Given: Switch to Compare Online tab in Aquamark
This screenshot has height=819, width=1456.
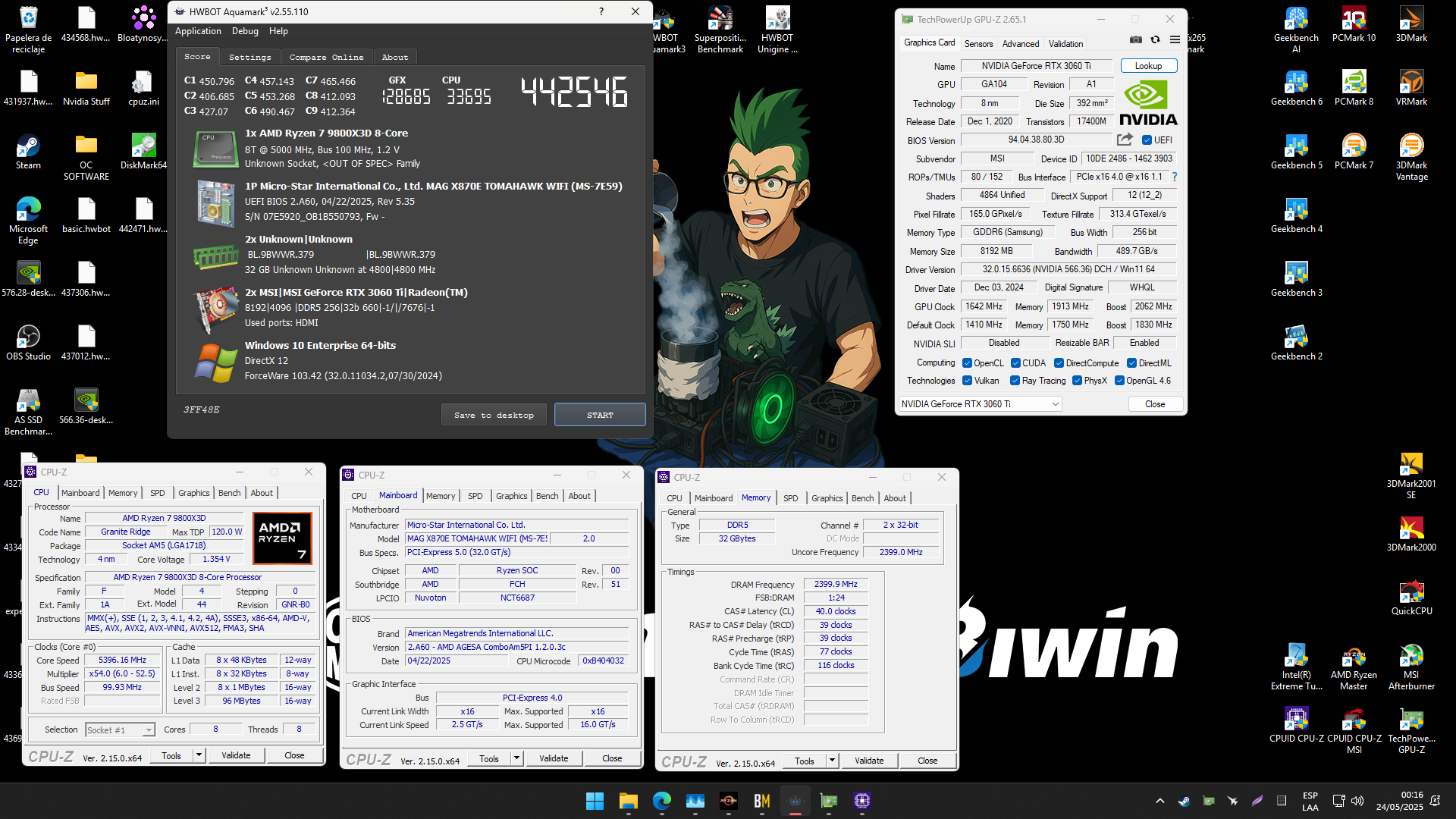Looking at the screenshot, I should 326,57.
